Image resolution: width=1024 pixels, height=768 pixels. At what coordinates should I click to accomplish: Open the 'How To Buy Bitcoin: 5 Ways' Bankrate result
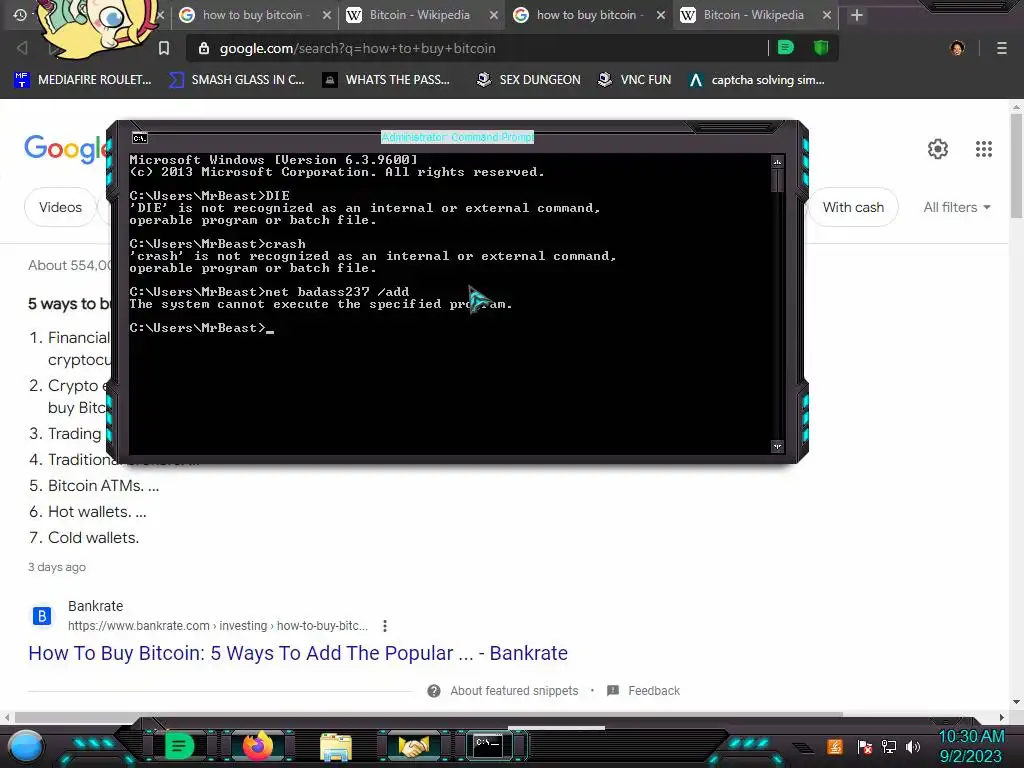[x=298, y=653]
